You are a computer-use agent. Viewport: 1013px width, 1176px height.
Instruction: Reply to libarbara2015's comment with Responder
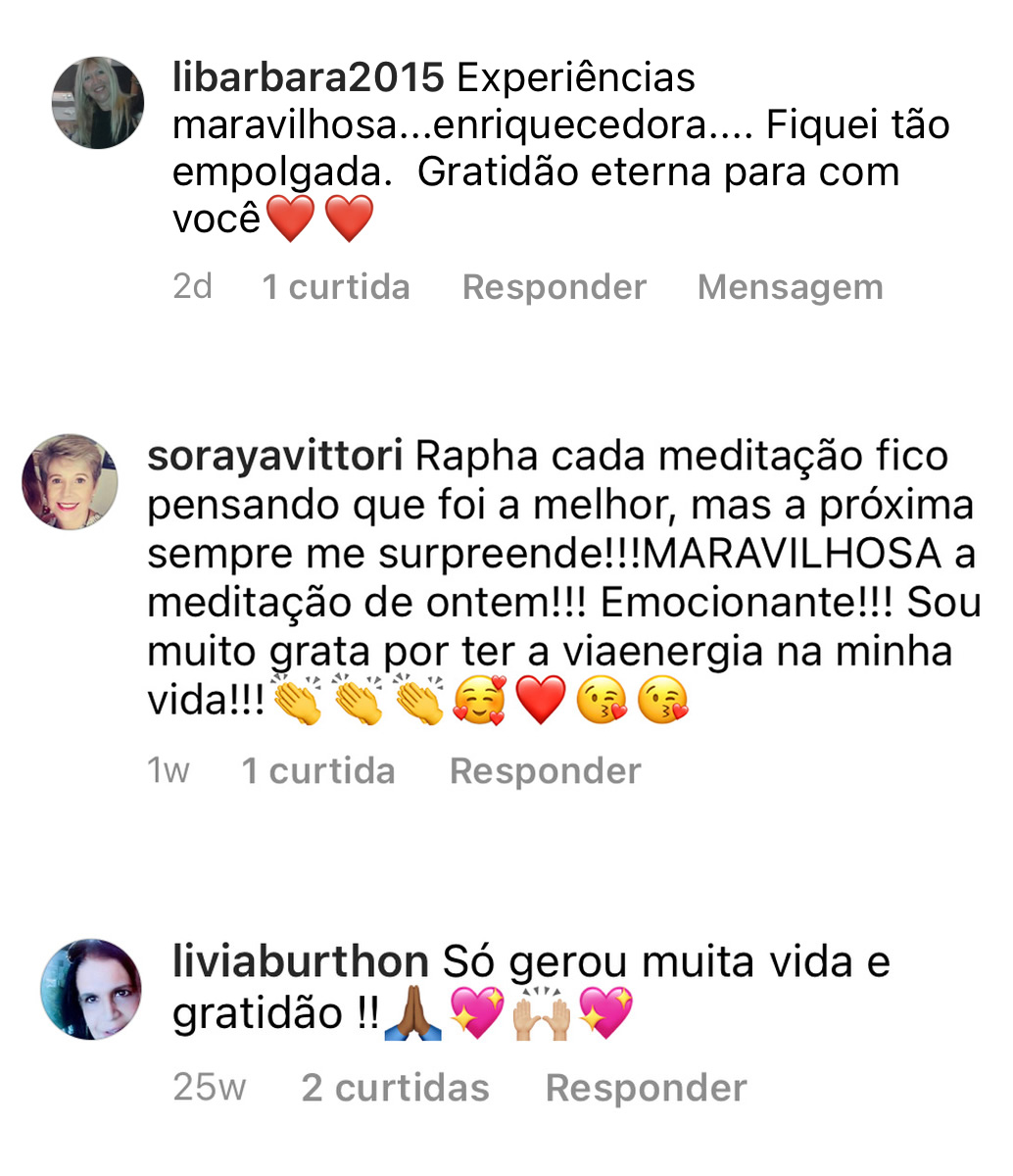click(x=554, y=287)
